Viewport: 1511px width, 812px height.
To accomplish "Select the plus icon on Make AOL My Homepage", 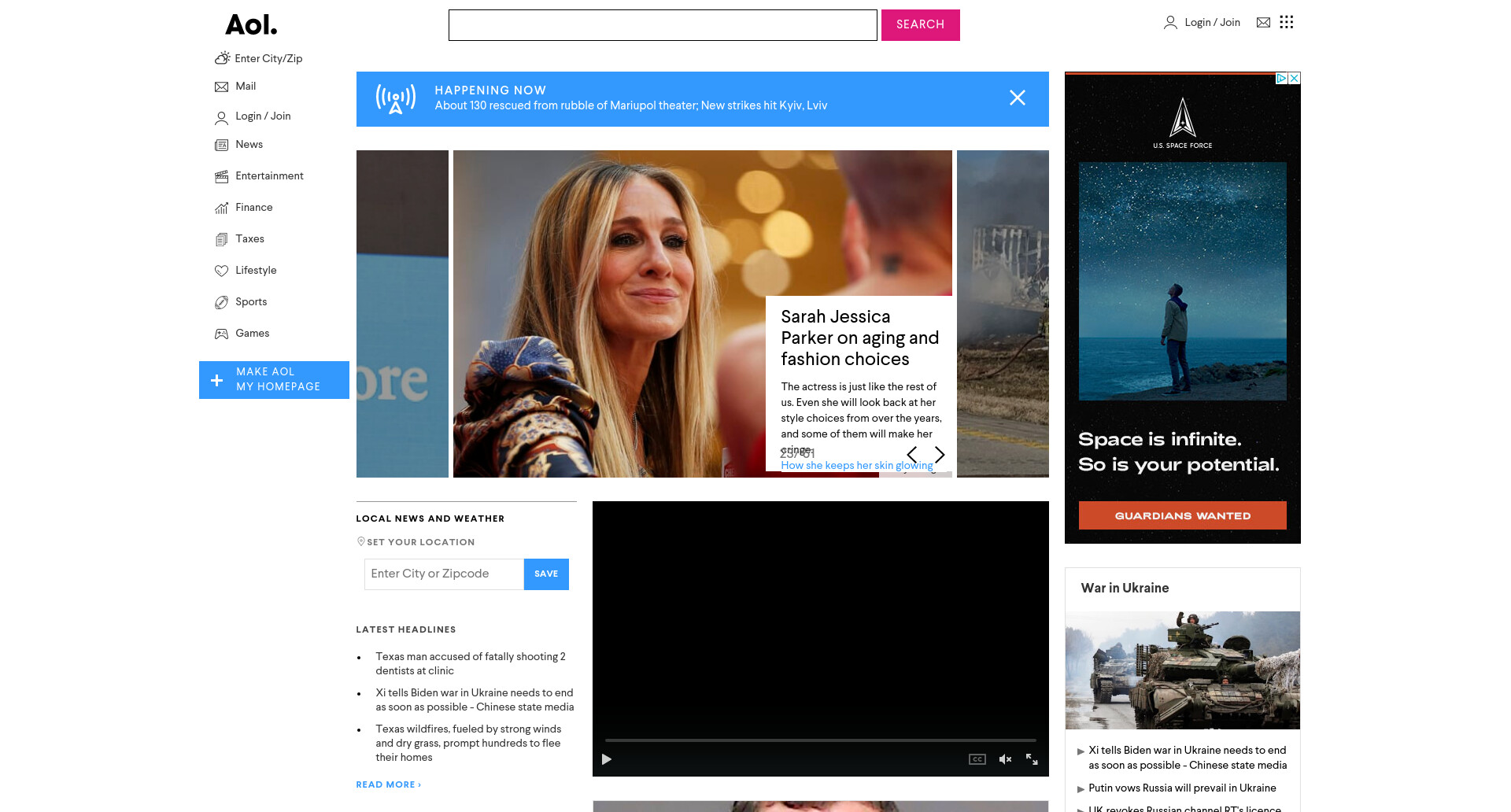I will [x=217, y=380].
